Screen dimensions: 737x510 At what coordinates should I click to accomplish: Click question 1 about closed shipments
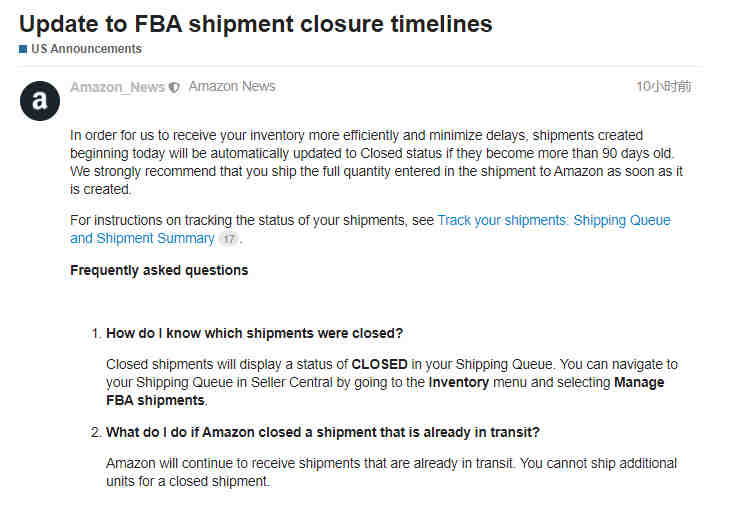pyautogui.click(x=254, y=333)
